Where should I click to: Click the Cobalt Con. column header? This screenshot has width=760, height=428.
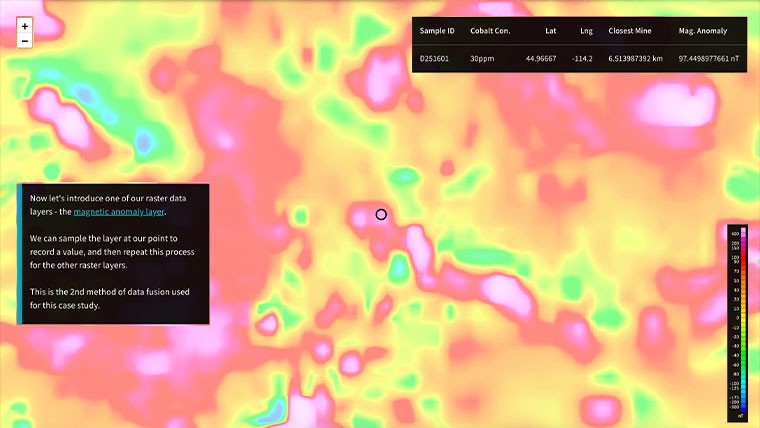pos(490,31)
